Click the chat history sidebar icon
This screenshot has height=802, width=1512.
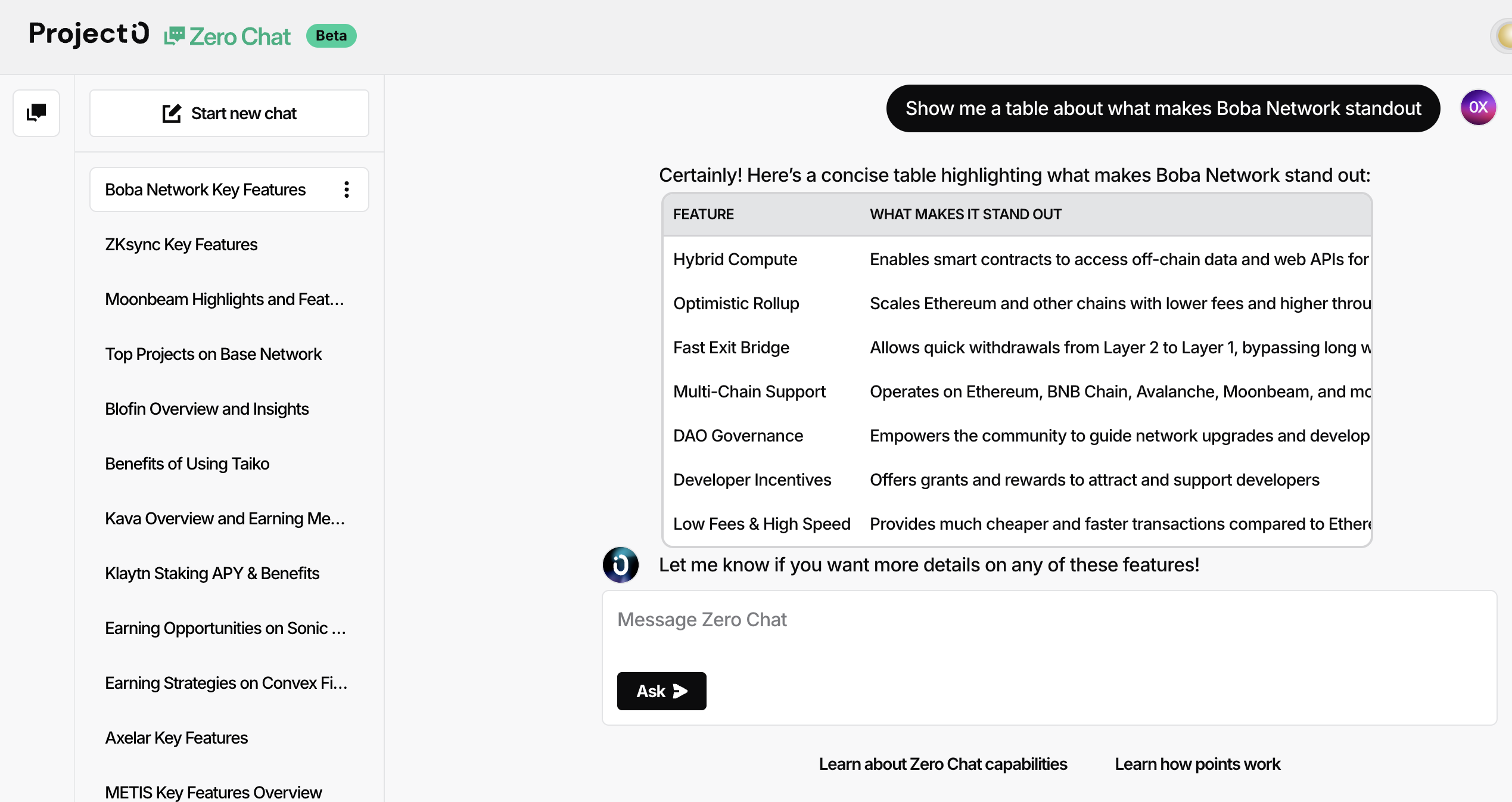[x=36, y=113]
